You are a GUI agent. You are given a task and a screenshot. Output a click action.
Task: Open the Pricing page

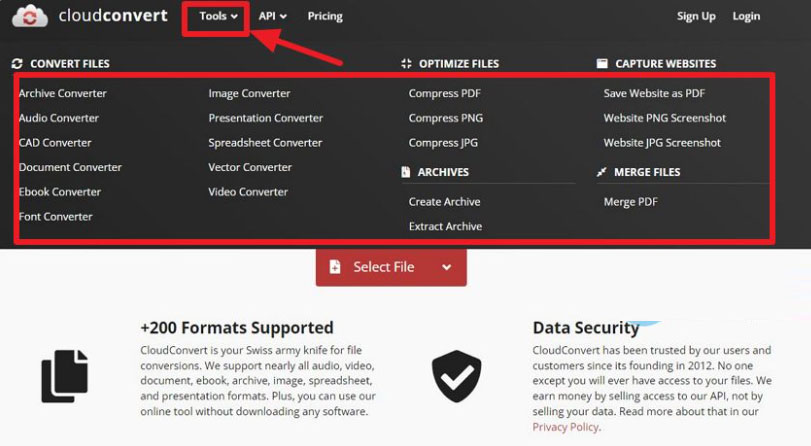click(325, 16)
